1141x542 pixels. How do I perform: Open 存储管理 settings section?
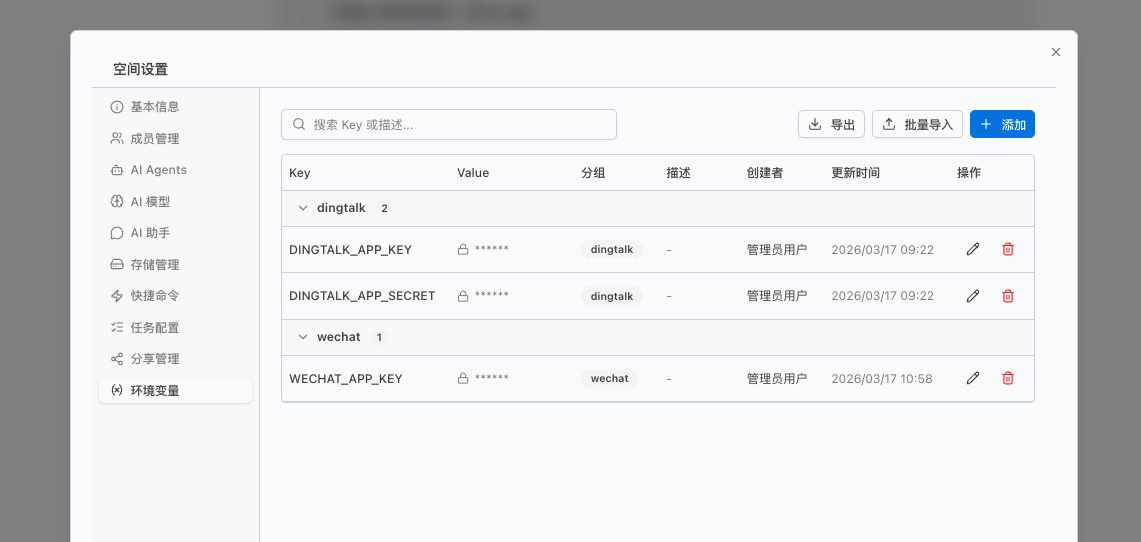[x=154, y=265]
